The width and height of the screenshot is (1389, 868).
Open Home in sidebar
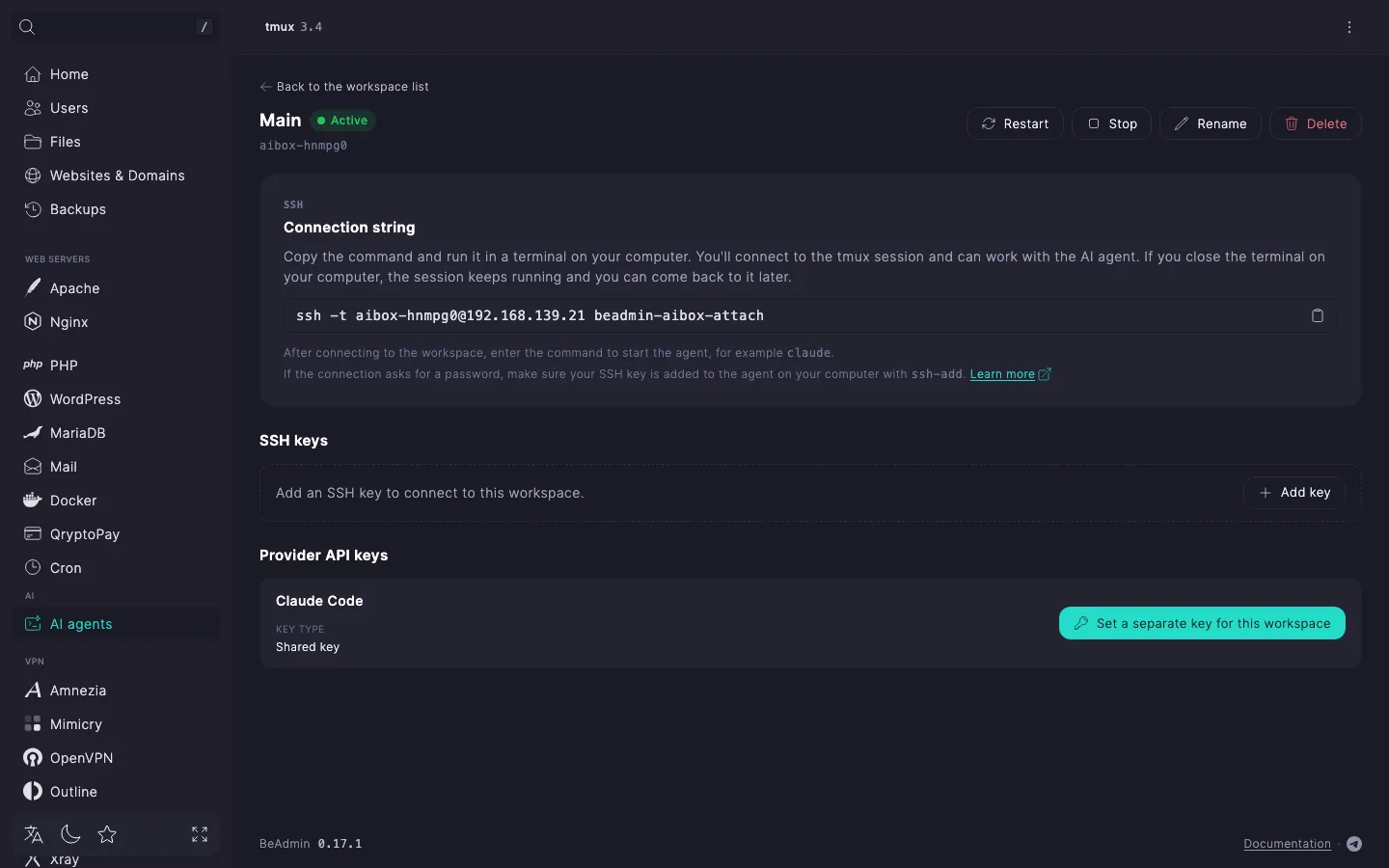(x=116, y=74)
